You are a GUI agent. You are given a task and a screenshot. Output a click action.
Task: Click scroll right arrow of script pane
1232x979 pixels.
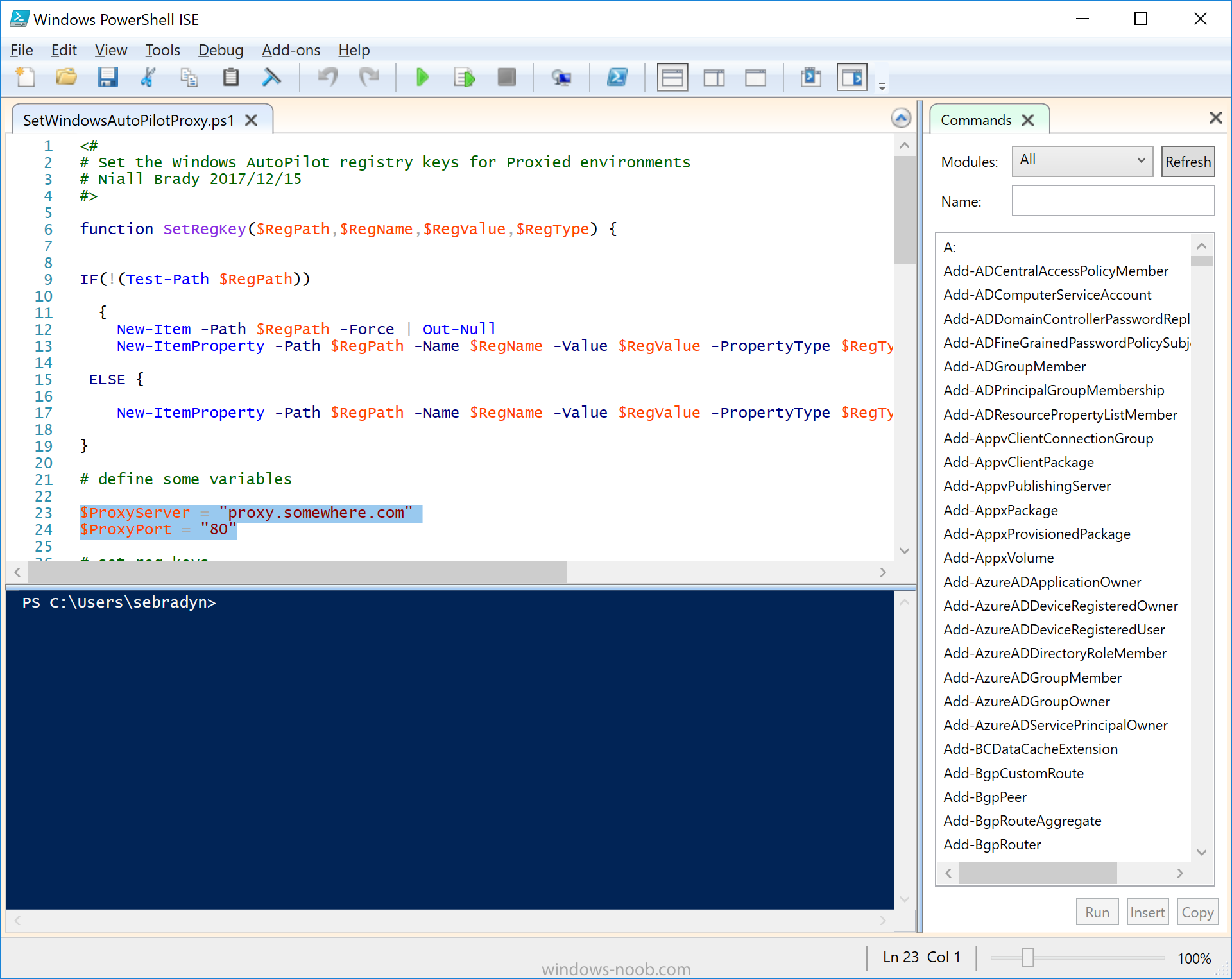[883, 572]
